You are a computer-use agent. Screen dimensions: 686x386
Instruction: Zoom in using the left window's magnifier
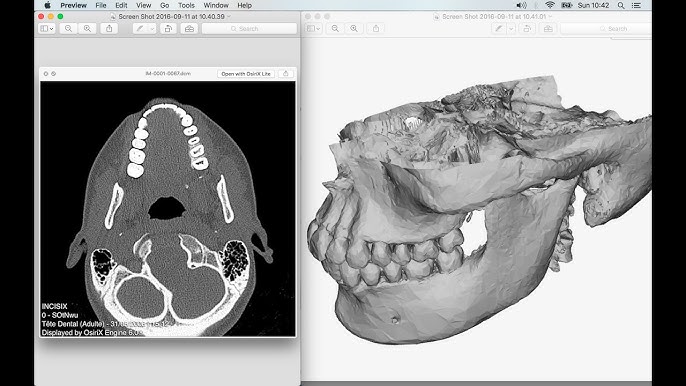tap(88, 28)
